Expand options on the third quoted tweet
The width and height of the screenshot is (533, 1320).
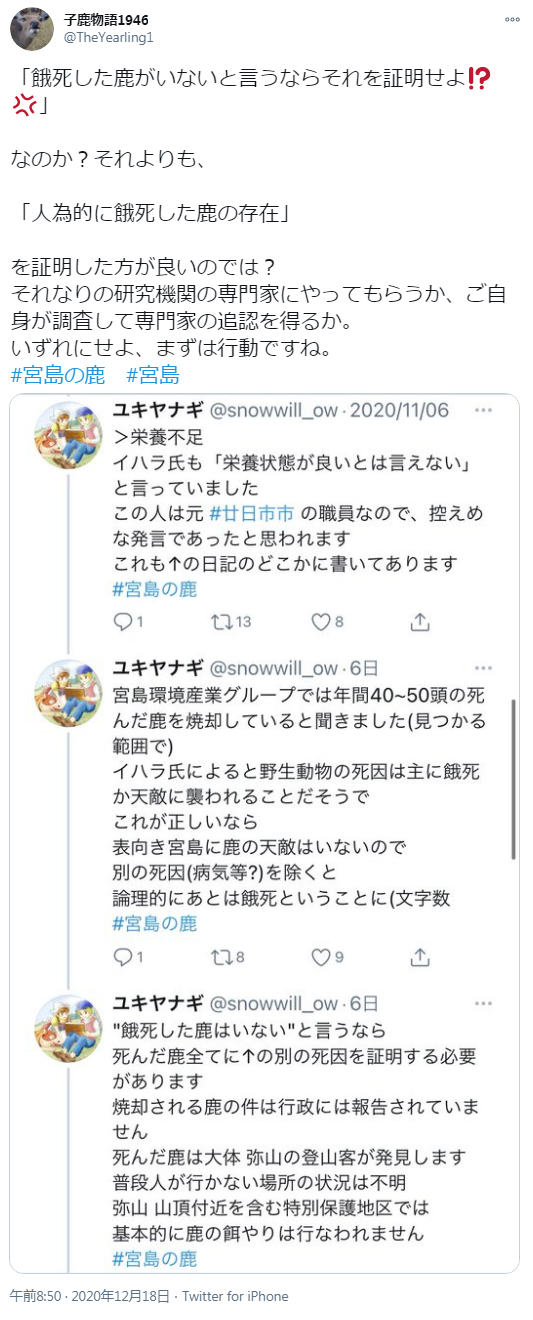[x=483, y=1003]
